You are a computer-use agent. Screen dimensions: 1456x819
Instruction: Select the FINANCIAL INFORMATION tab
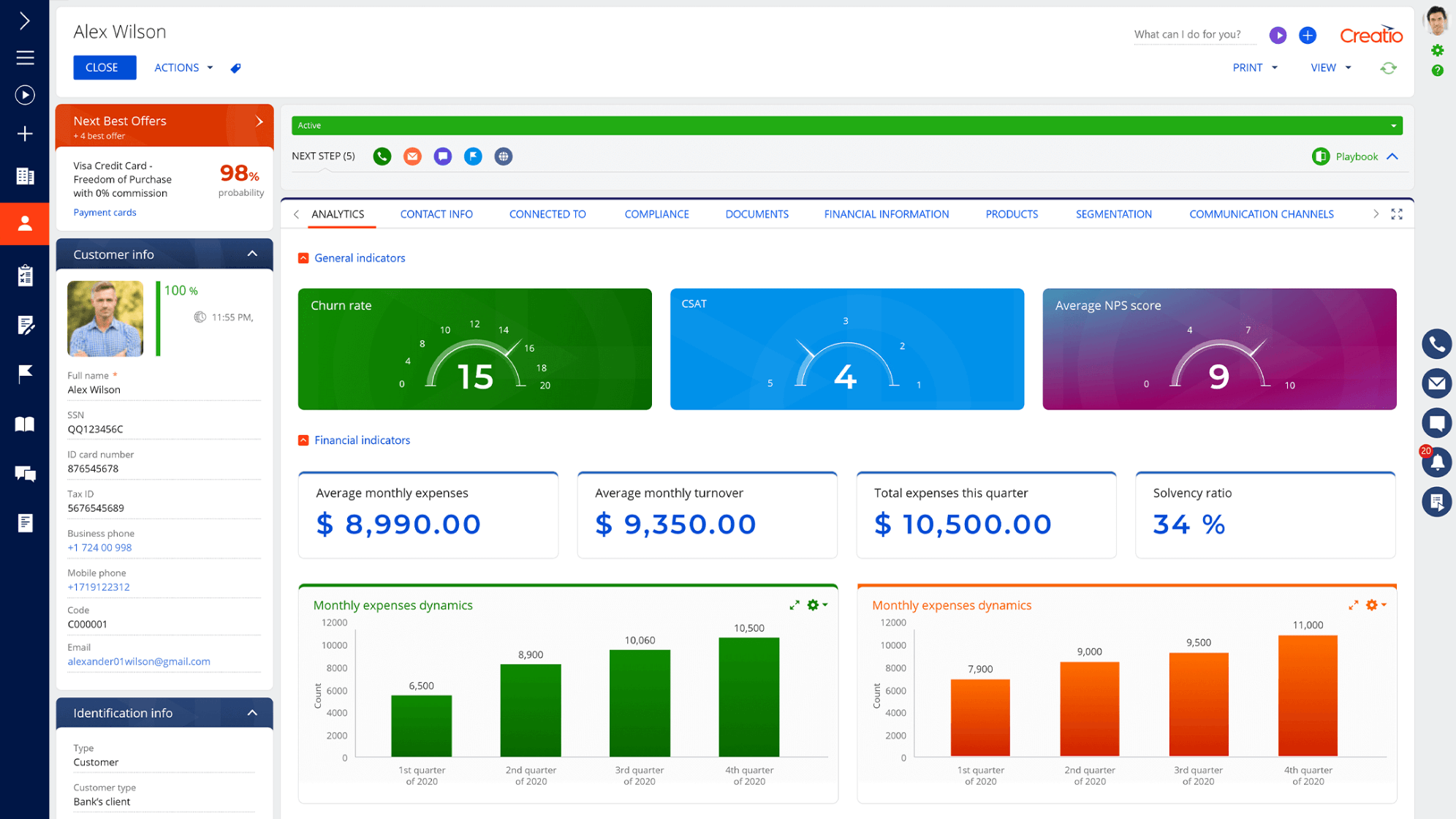tap(887, 214)
